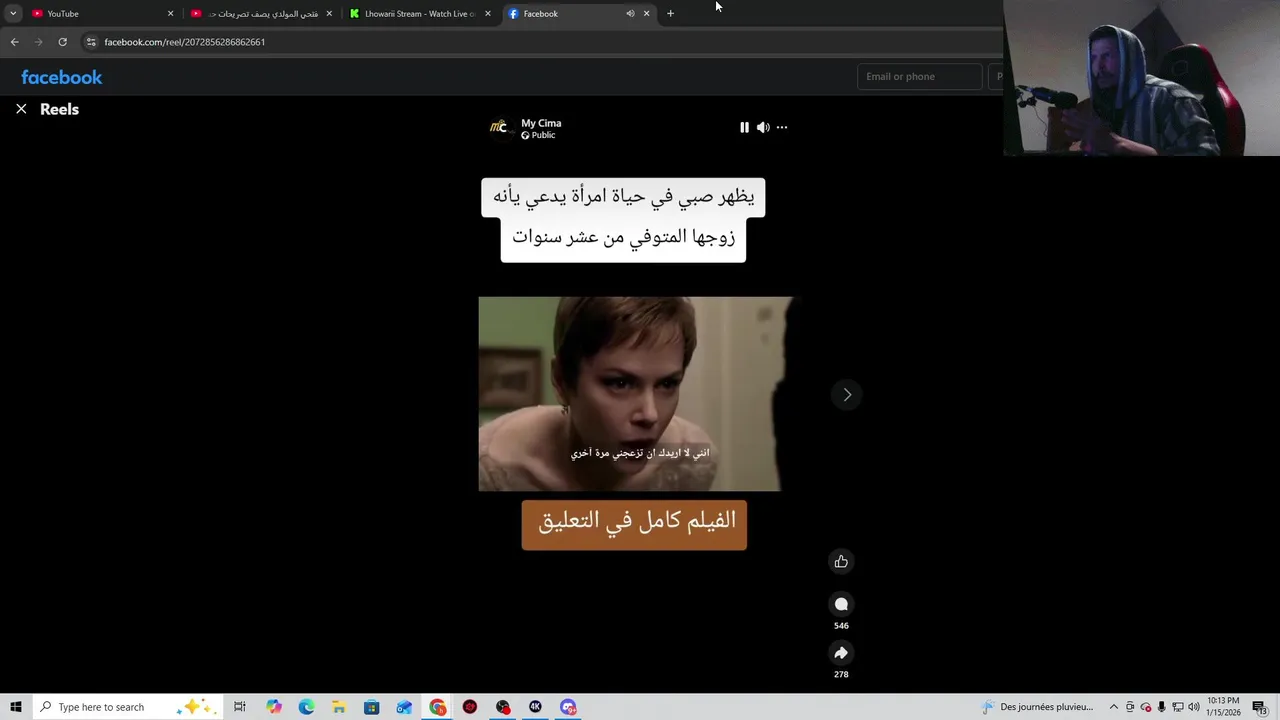Open Microsoft Edge from the taskbar

coord(306,707)
